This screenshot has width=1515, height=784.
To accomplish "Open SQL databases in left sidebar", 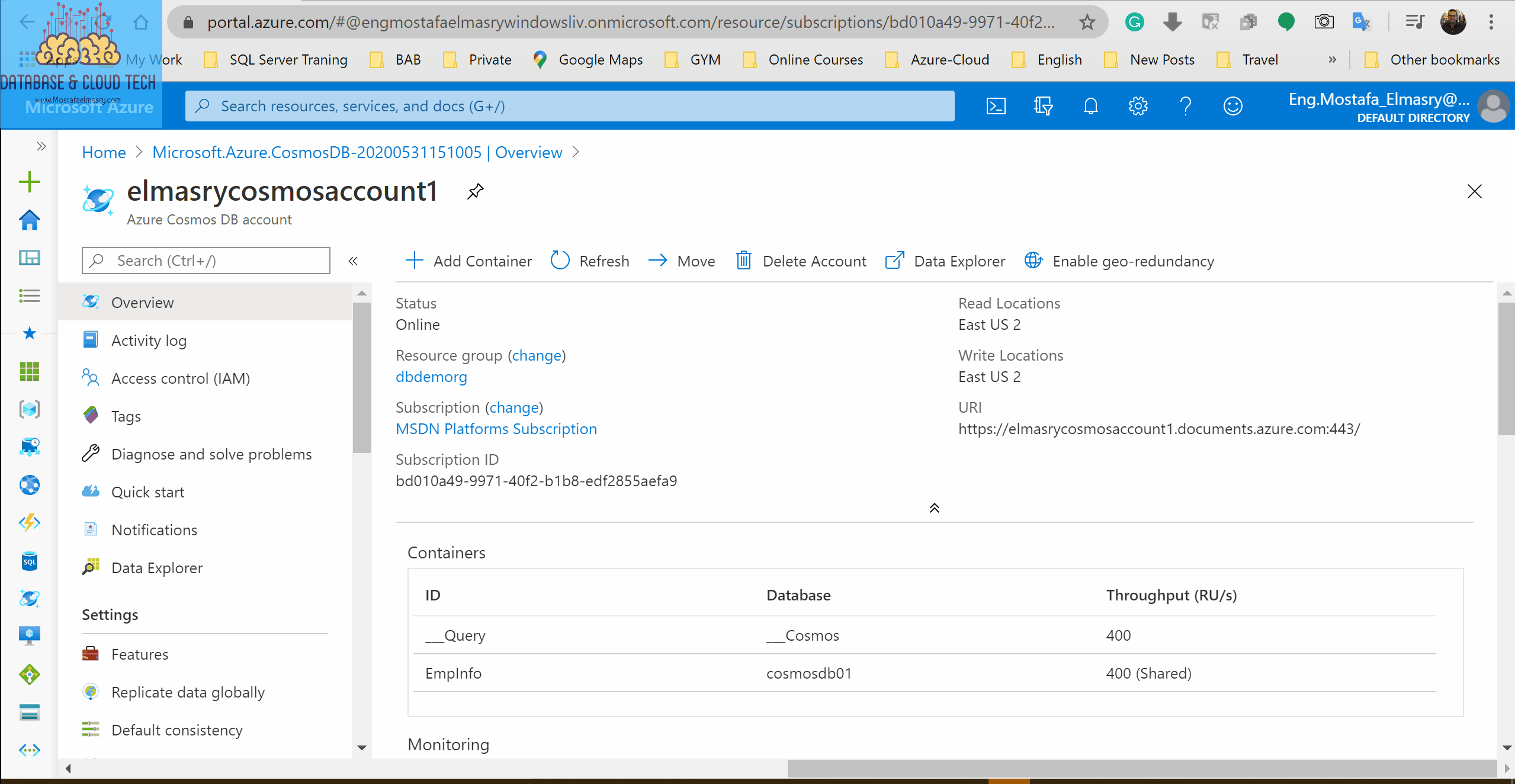I will click(x=29, y=561).
